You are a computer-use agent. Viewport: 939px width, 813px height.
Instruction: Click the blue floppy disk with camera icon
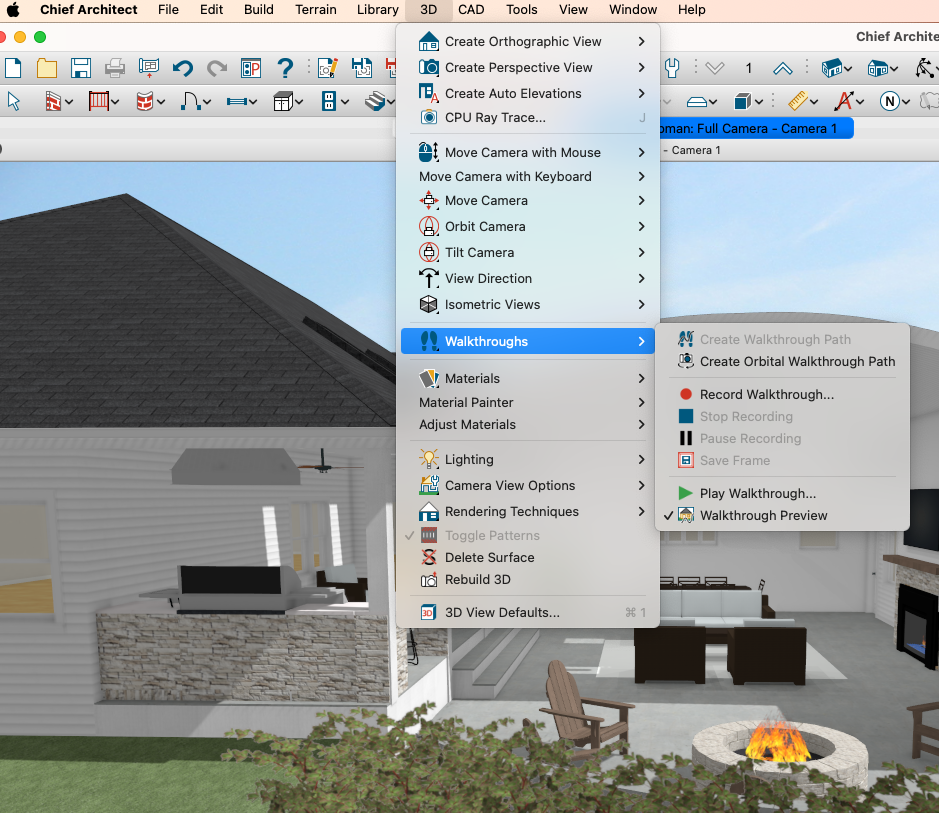[362, 68]
